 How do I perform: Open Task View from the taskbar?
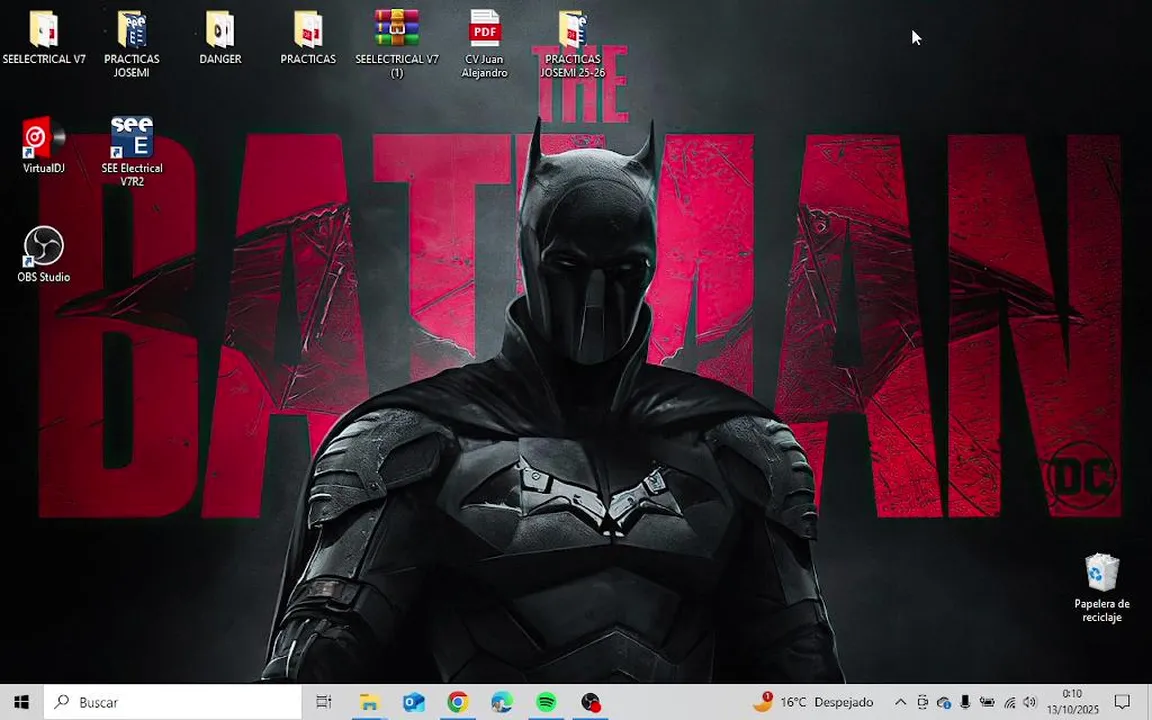pos(323,702)
